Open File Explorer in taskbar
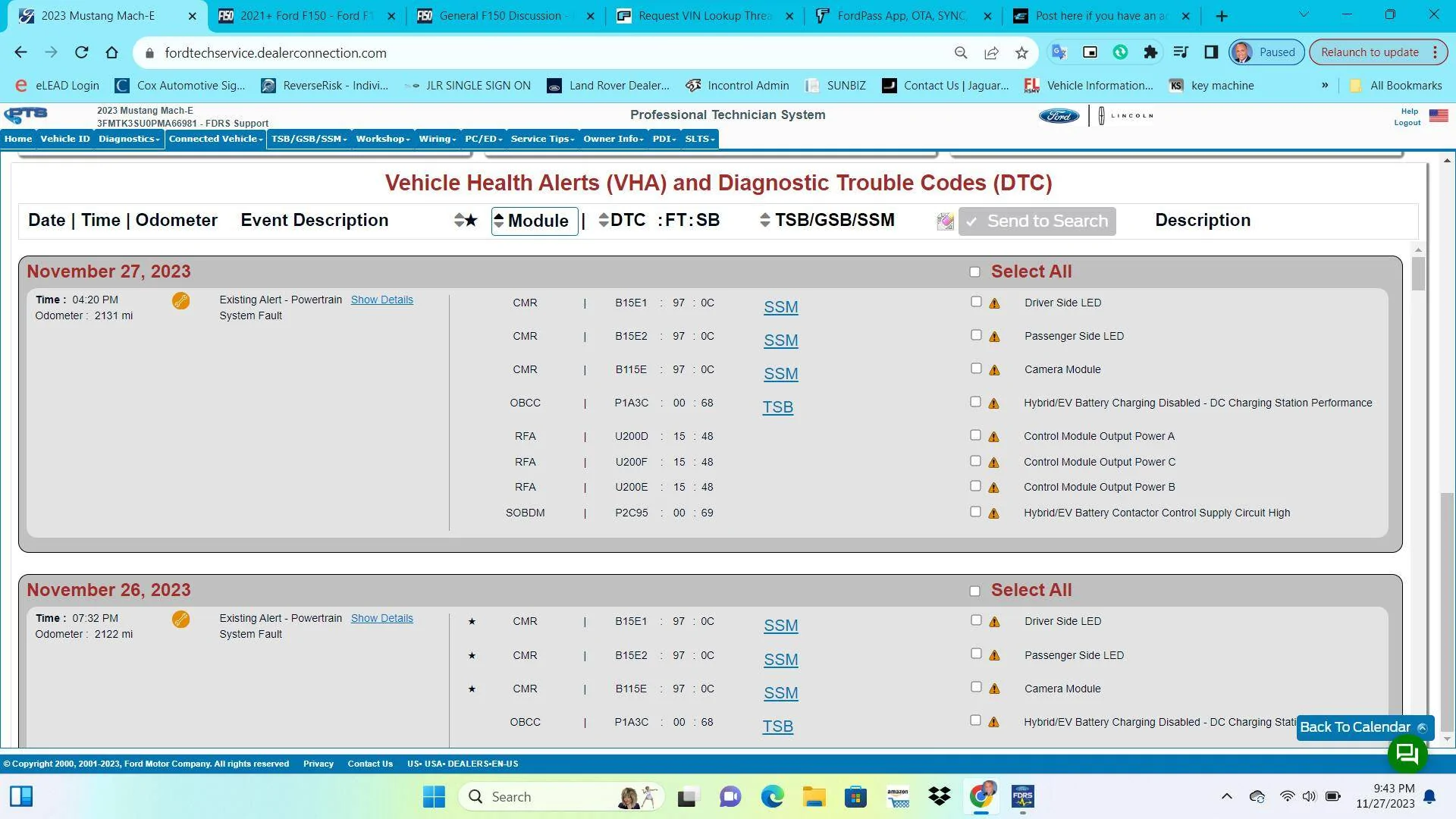Image resolution: width=1456 pixels, height=819 pixels. [x=814, y=797]
